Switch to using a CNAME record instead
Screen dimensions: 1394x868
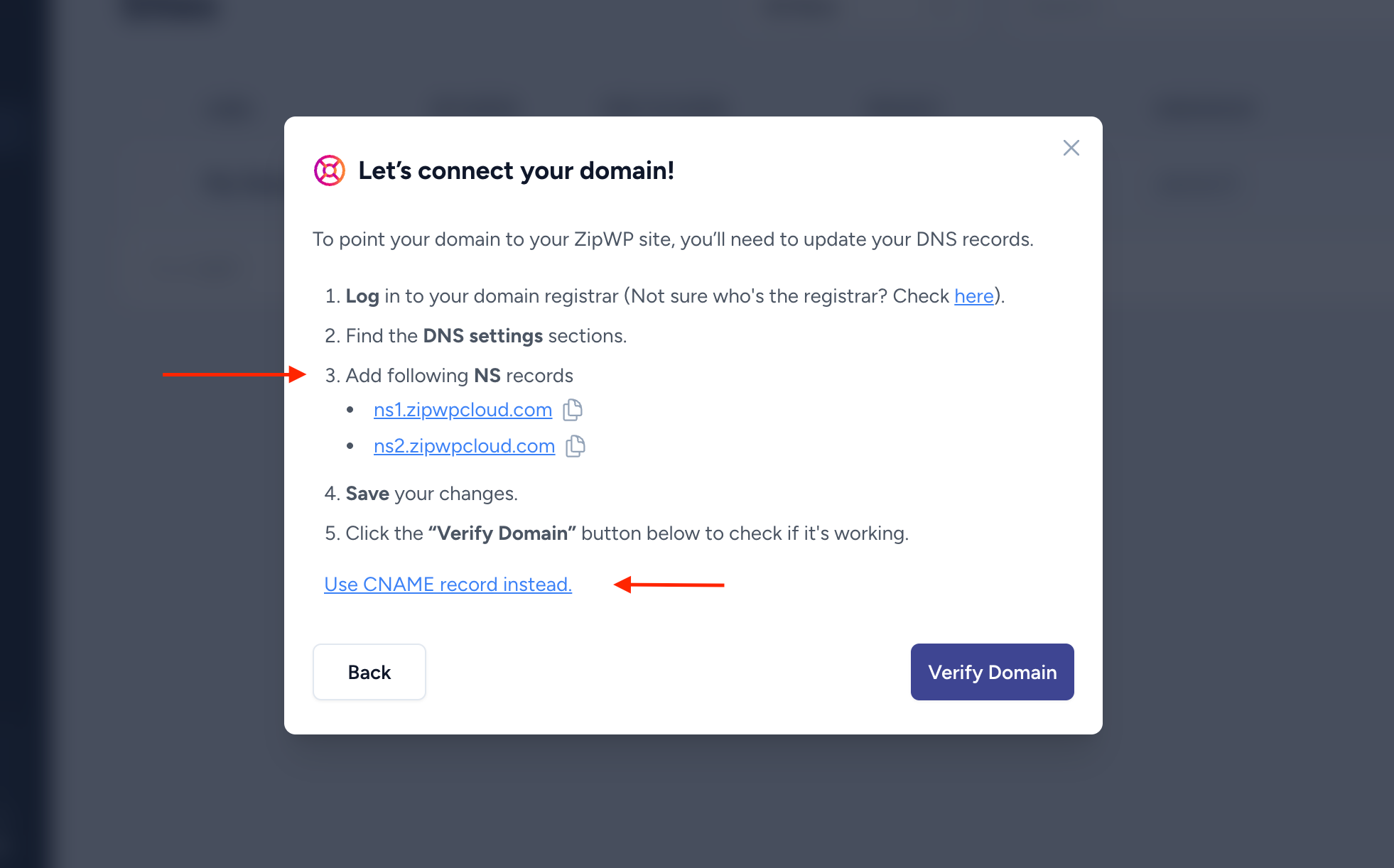click(x=448, y=585)
